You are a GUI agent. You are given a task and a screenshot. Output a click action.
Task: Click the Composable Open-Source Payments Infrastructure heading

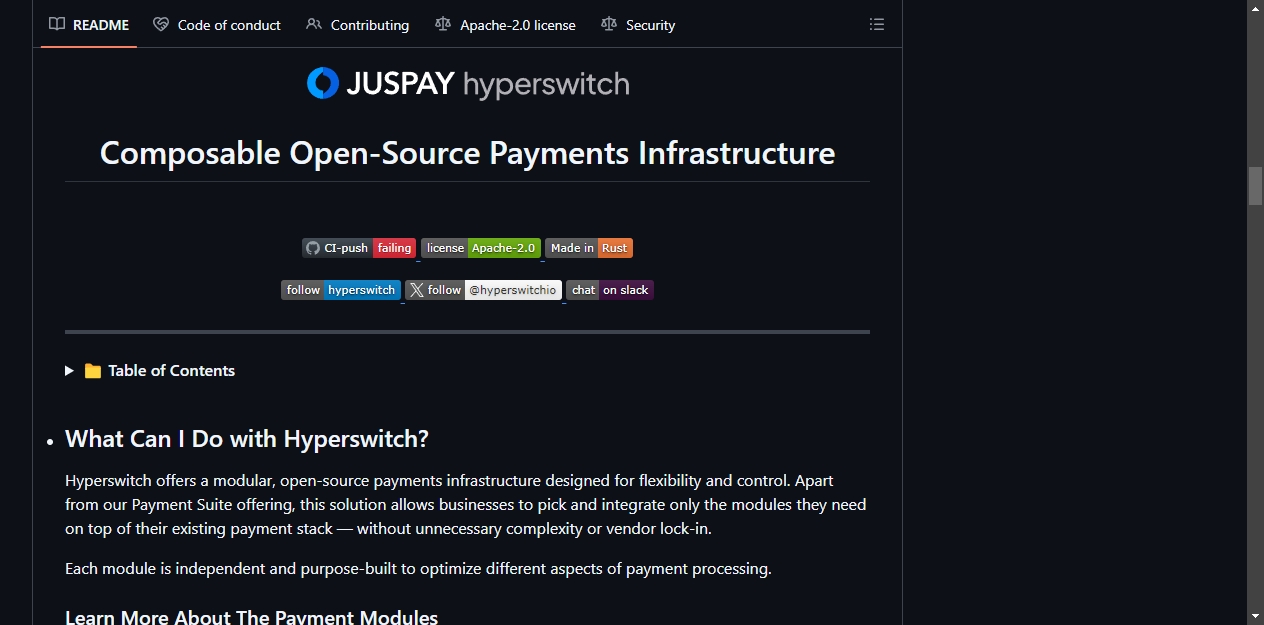467,153
